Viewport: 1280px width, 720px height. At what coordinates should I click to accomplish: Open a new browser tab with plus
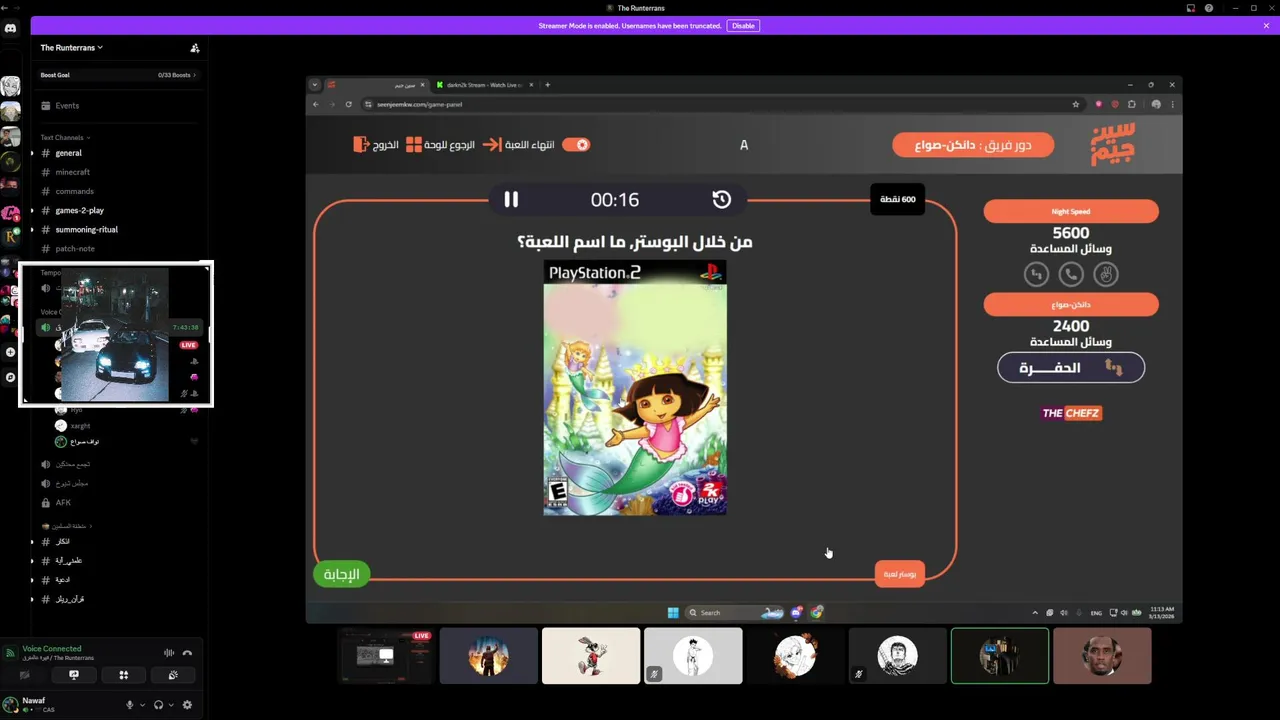[x=547, y=85]
